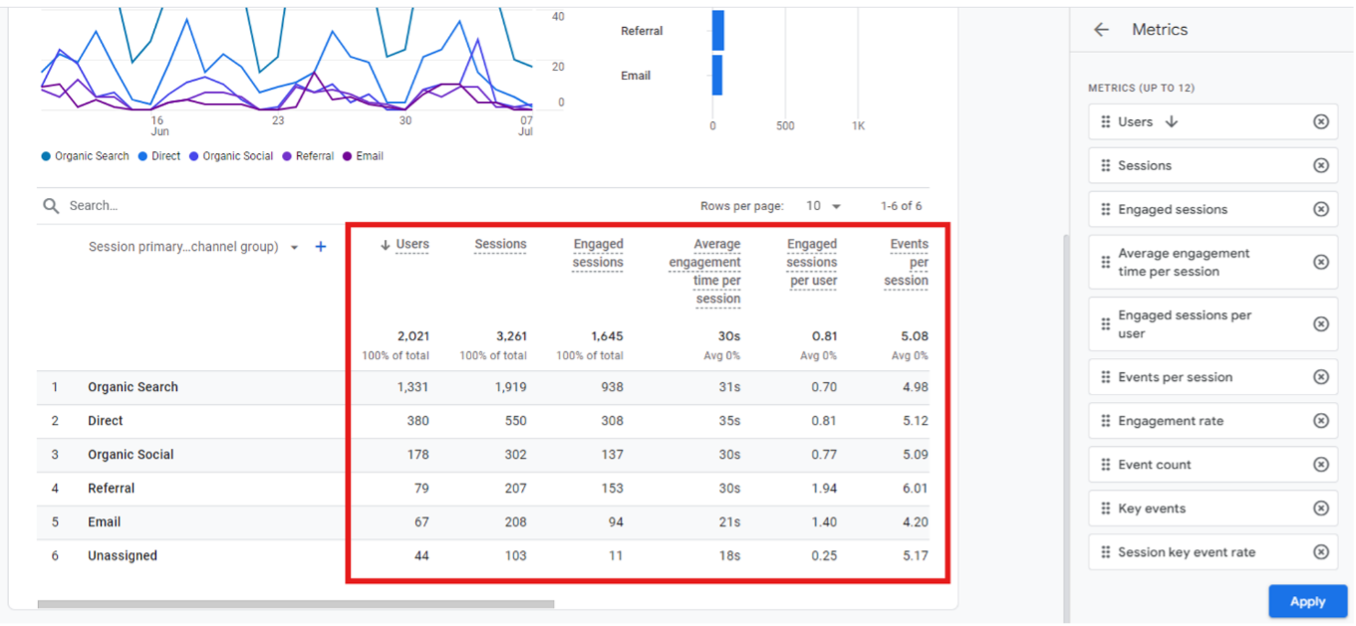
Task: Click the 1,645 total engaged sessions value
Action: click(x=606, y=337)
